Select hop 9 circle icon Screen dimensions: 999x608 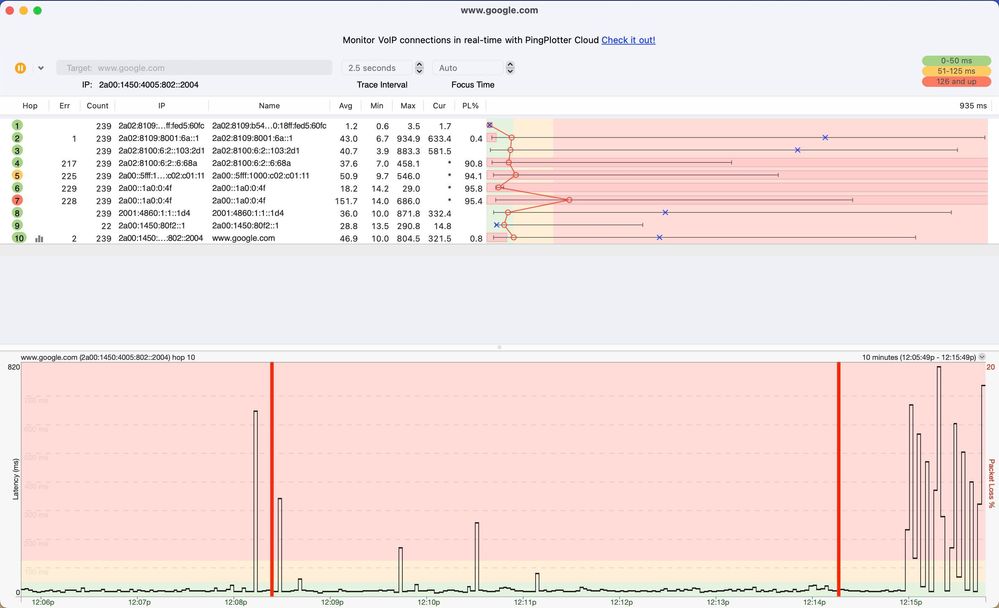(x=17, y=225)
